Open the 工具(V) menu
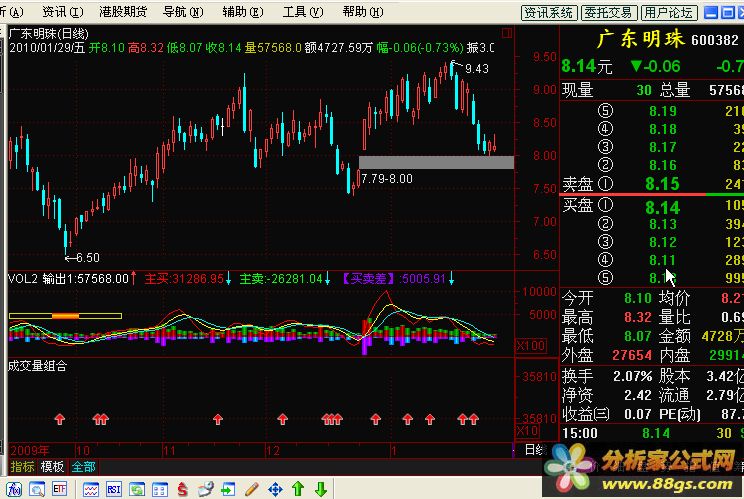The height and width of the screenshot is (499, 744). pos(303,12)
